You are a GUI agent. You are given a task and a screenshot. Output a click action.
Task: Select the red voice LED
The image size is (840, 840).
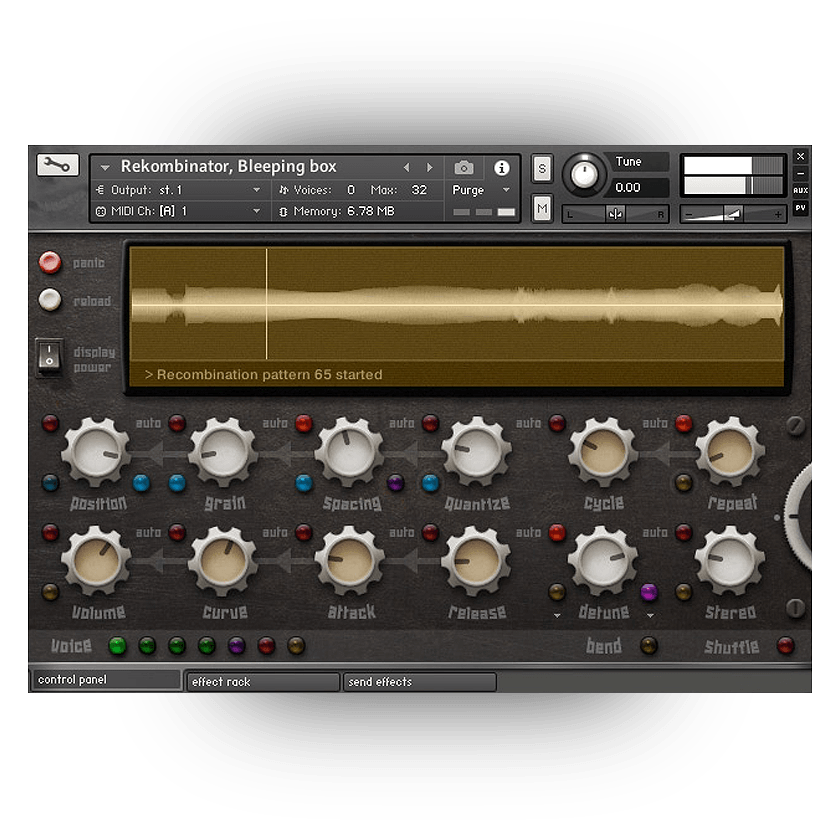(x=266, y=646)
